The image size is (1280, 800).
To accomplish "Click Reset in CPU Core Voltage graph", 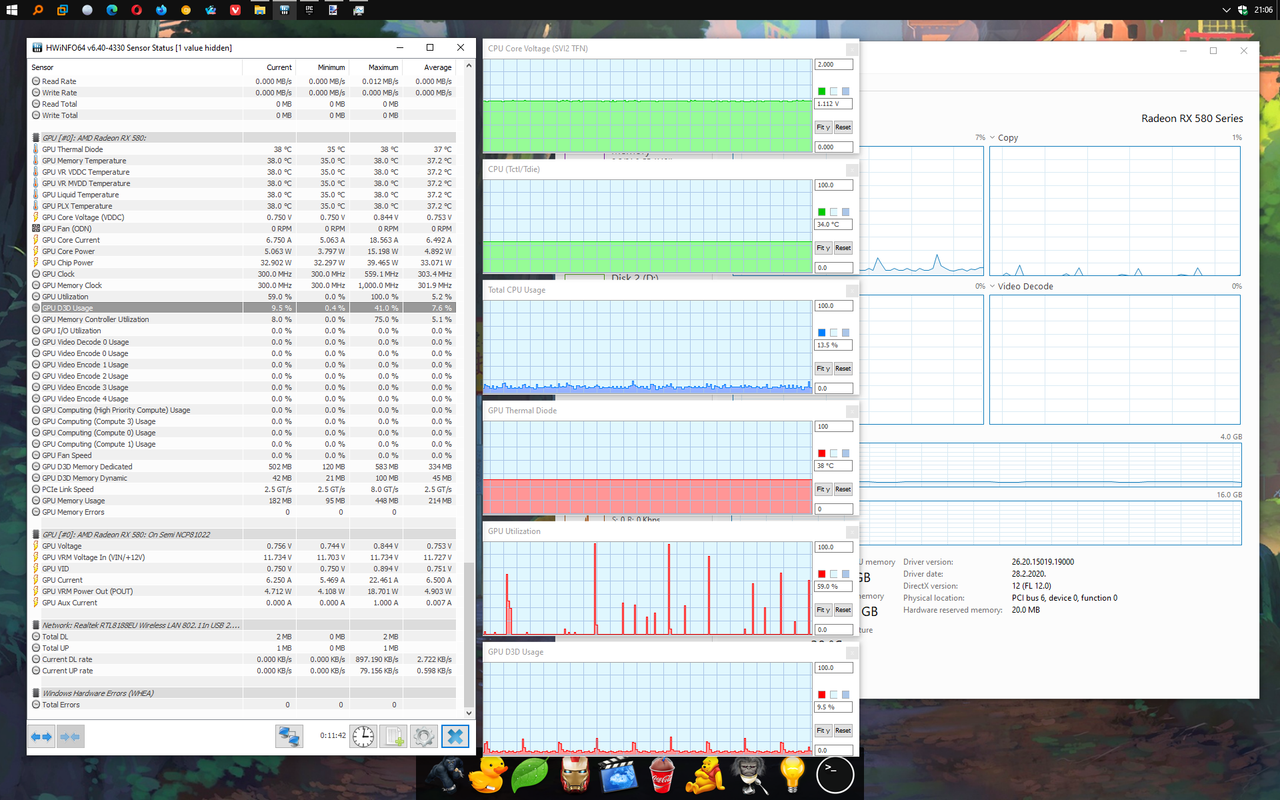I will point(843,127).
